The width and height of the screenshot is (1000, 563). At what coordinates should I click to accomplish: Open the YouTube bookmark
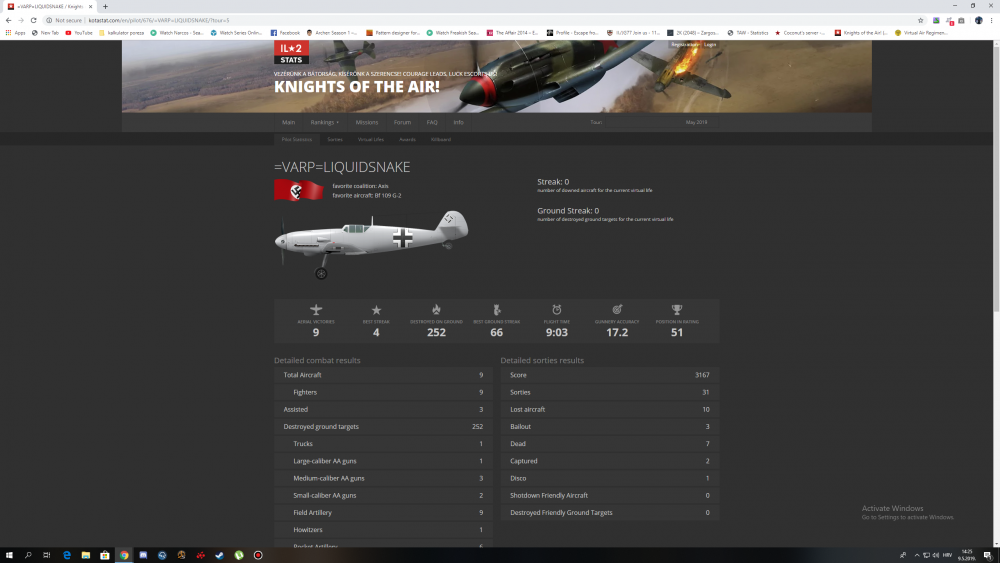point(80,32)
